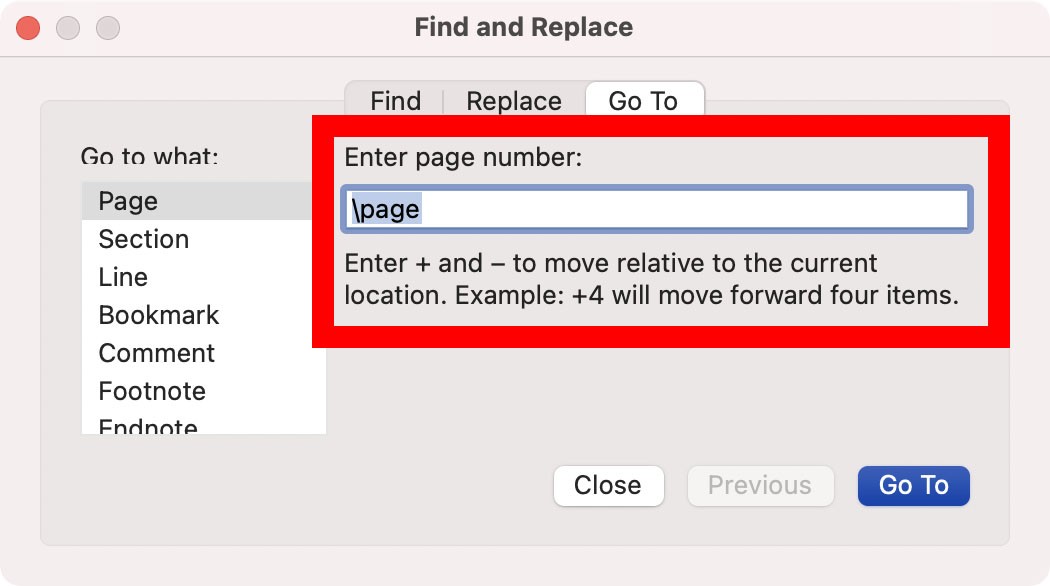Switch to the Replace tab
The image size is (1050, 586).
click(x=514, y=101)
